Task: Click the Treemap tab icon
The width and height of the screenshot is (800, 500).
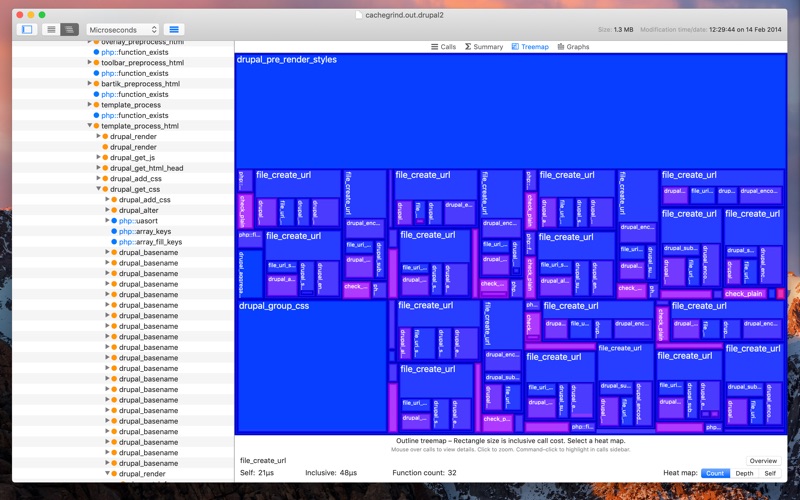Action: pos(515,46)
